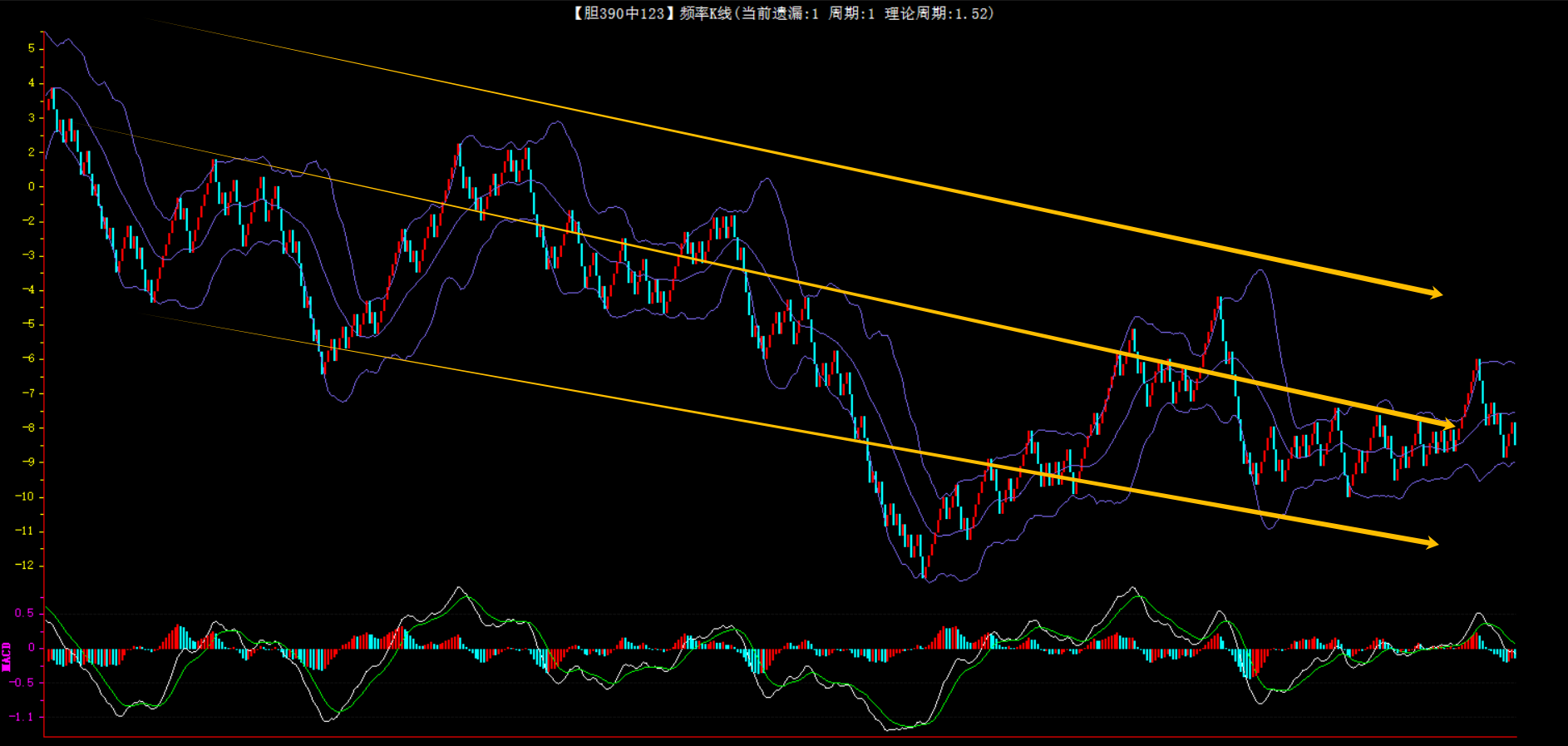Click the 5 label on the price axis
Viewport: 1568px width, 746px height.
(x=32, y=49)
